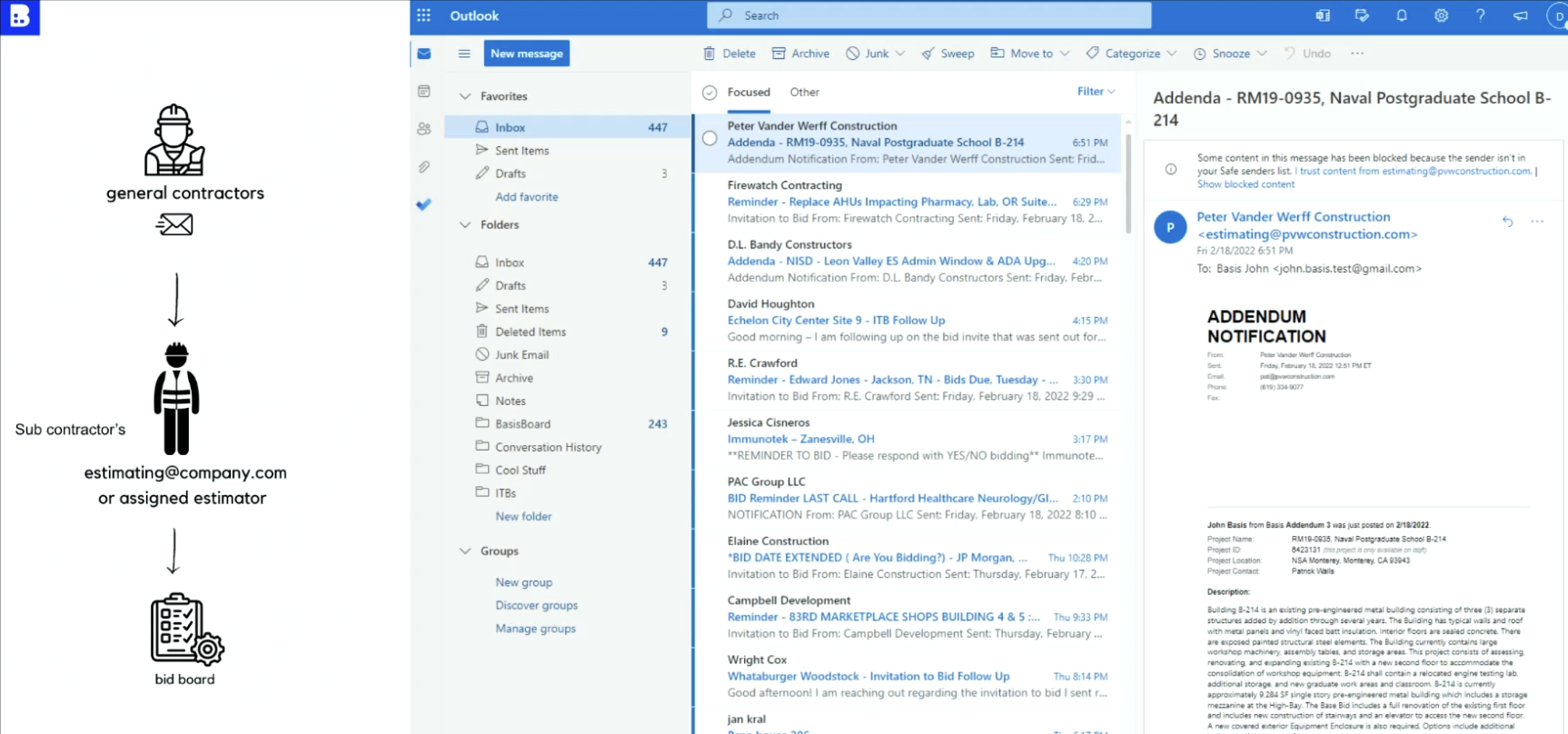Open the toolbar more options ellipsis

pyautogui.click(x=1357, y=54)
